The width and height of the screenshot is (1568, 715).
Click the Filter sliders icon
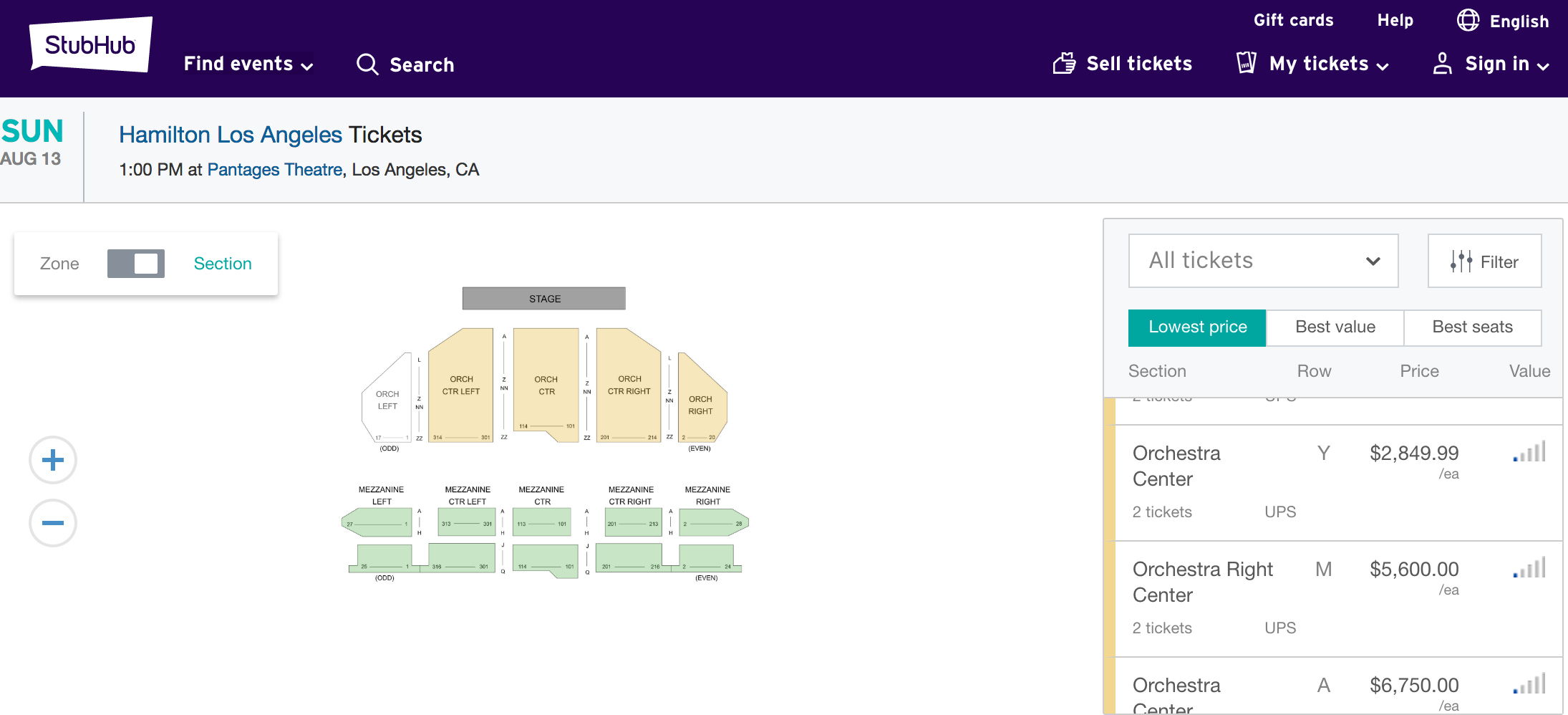[1461, 261]
